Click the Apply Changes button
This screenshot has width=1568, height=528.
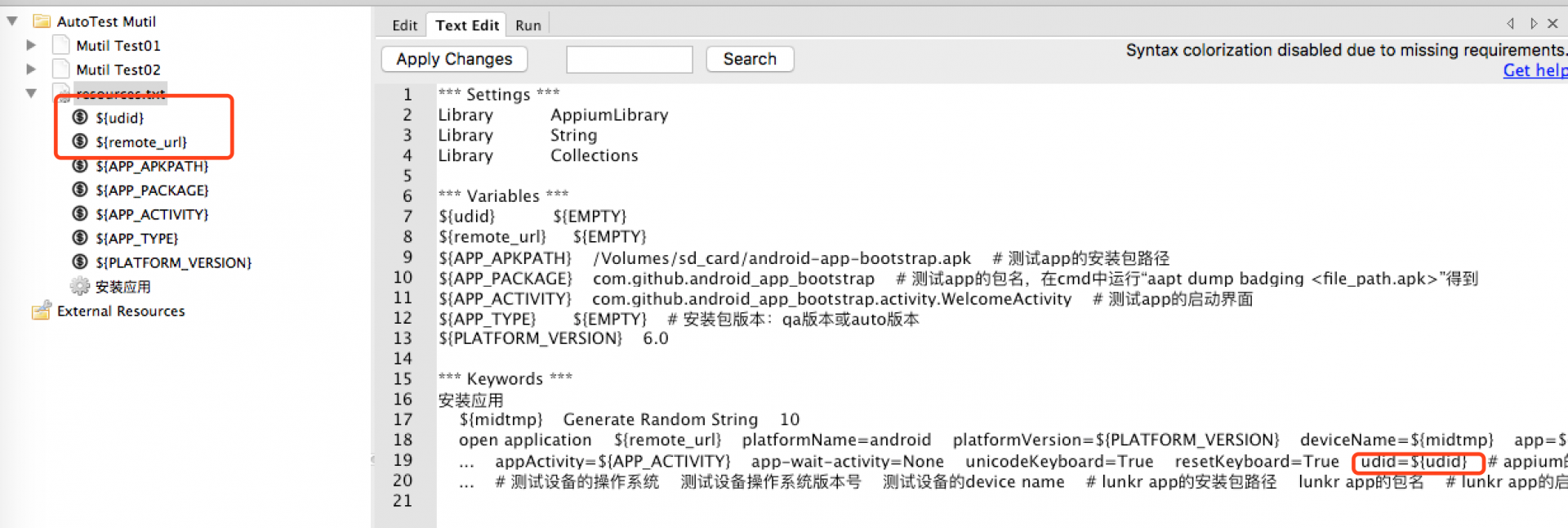pyautogui.click(x=454, y=59)
